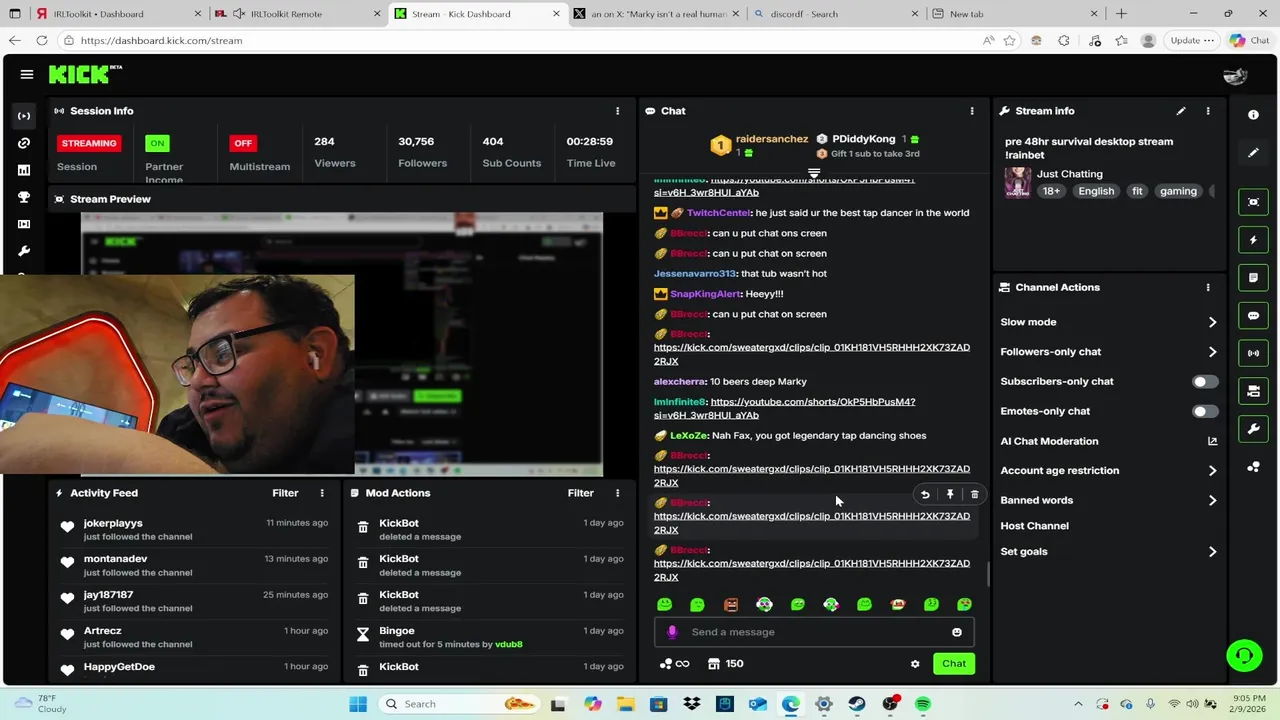Open the stream page icon in left sidebar
Viewport: 1280px width, 720px height.
(24, 116)
